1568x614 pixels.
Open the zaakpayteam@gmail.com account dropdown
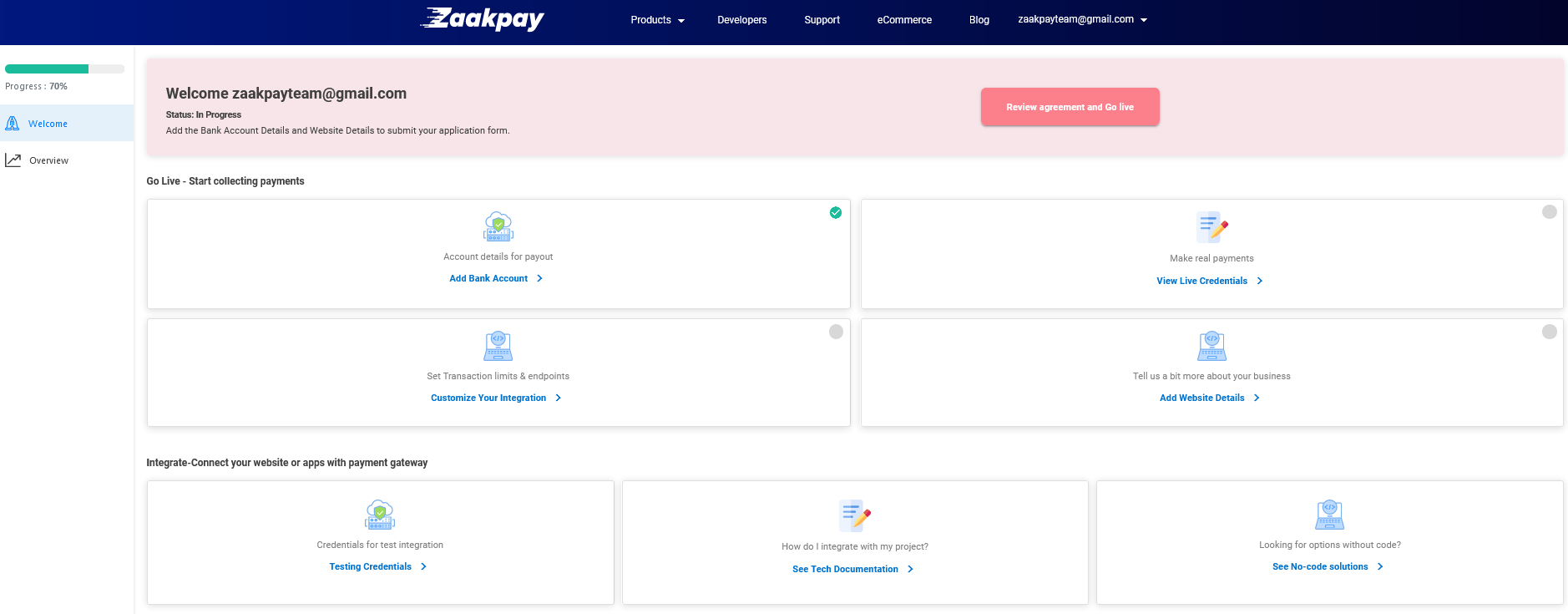point(1082,19)
